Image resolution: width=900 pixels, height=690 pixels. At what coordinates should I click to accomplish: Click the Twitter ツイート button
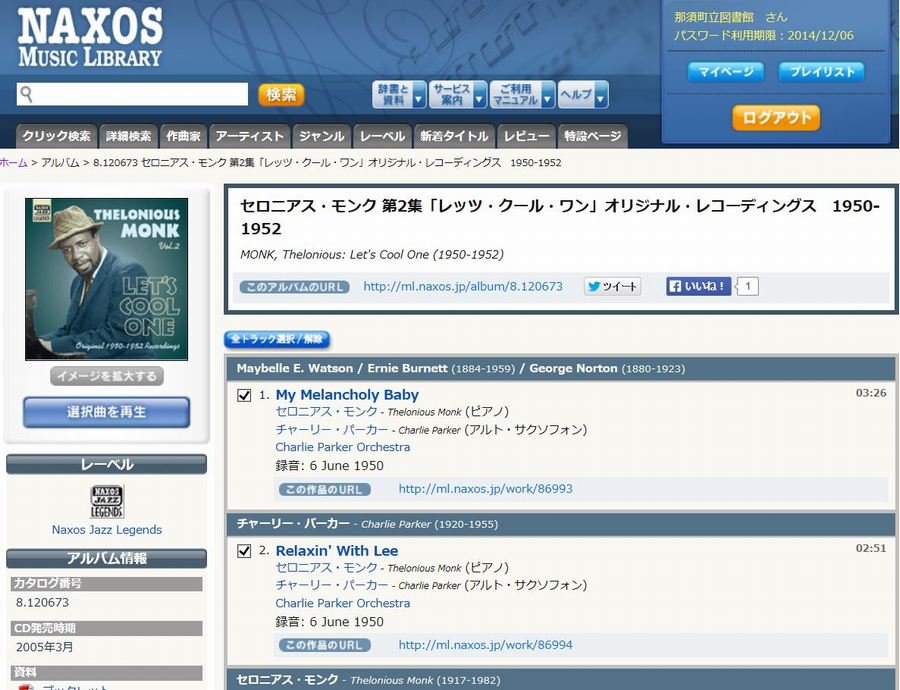click(612, 286)
